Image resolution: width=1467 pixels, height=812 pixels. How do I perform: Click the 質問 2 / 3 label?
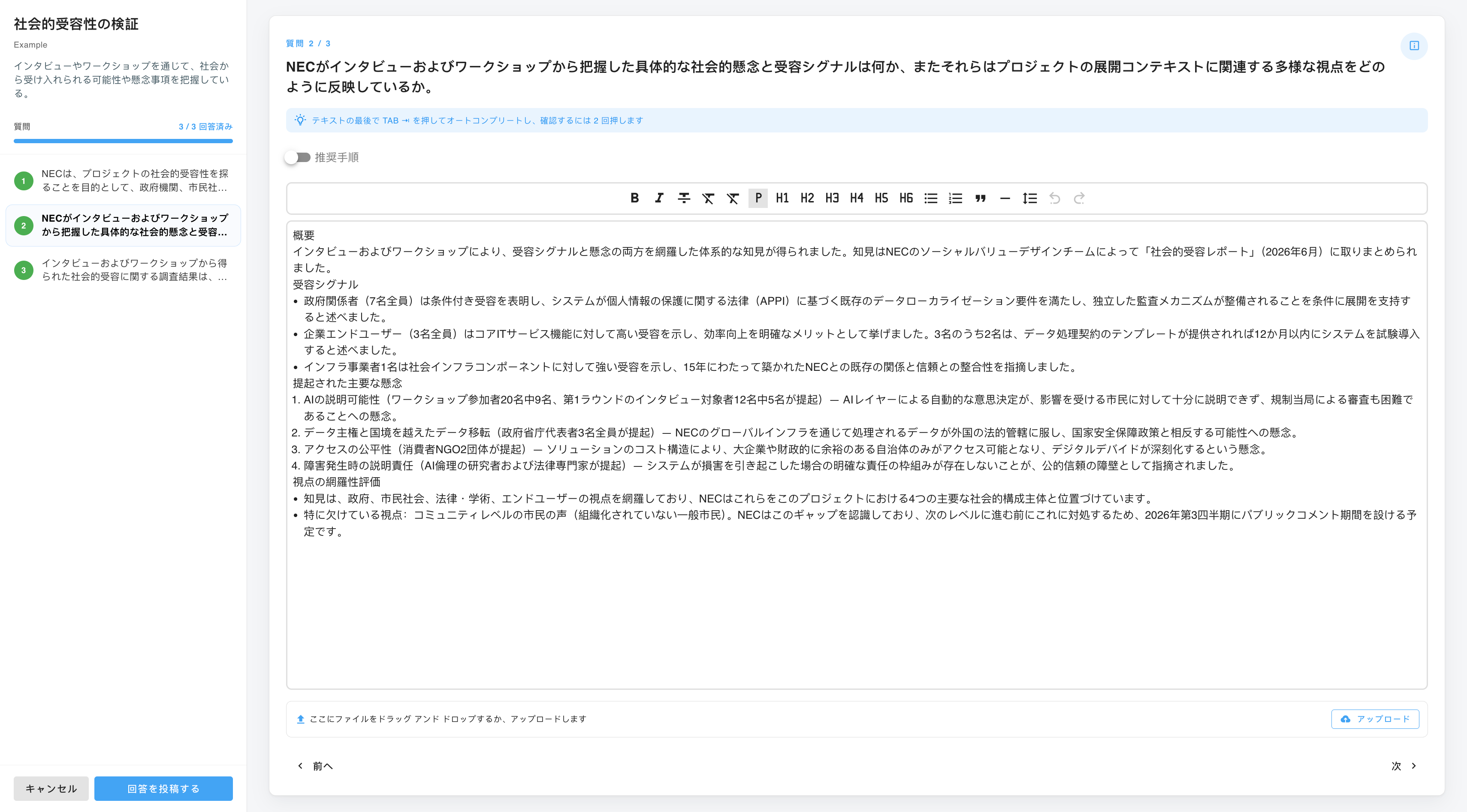(x=308, y=43)
